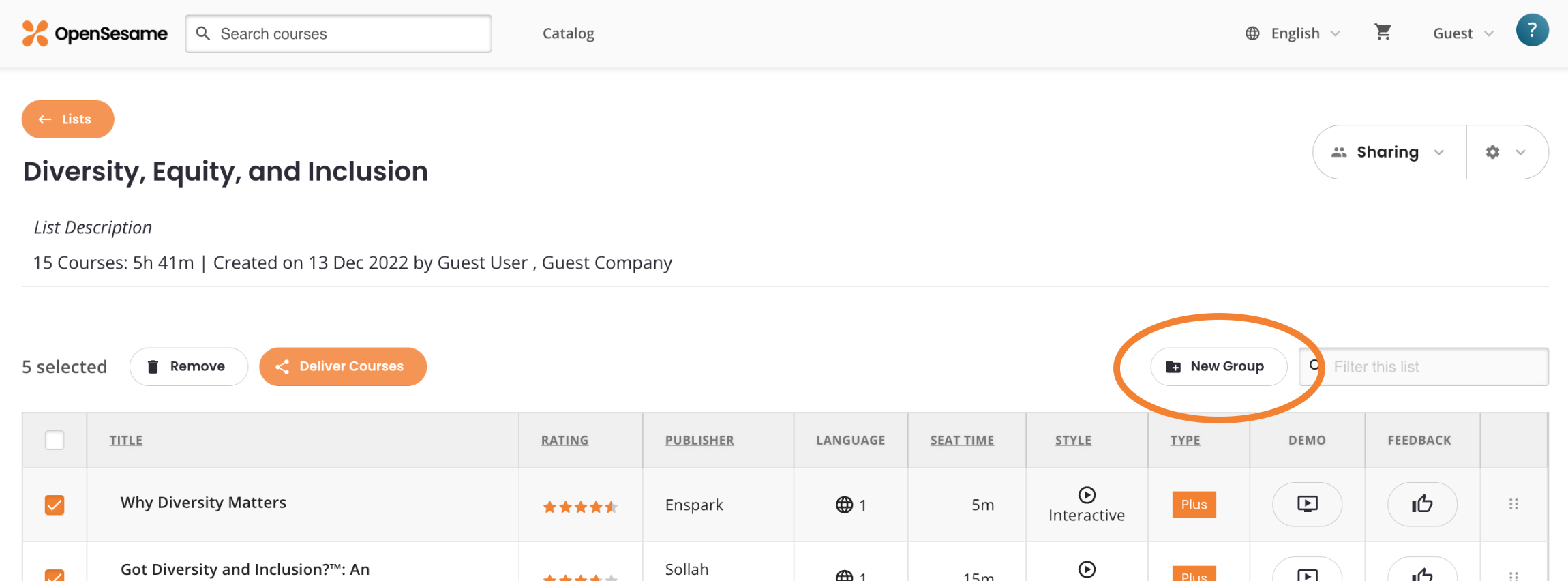The width and height of the screenshot is (1568, 581).
Task: Click the star rating for Why Diversity Matters
Action: coord(580,506)
